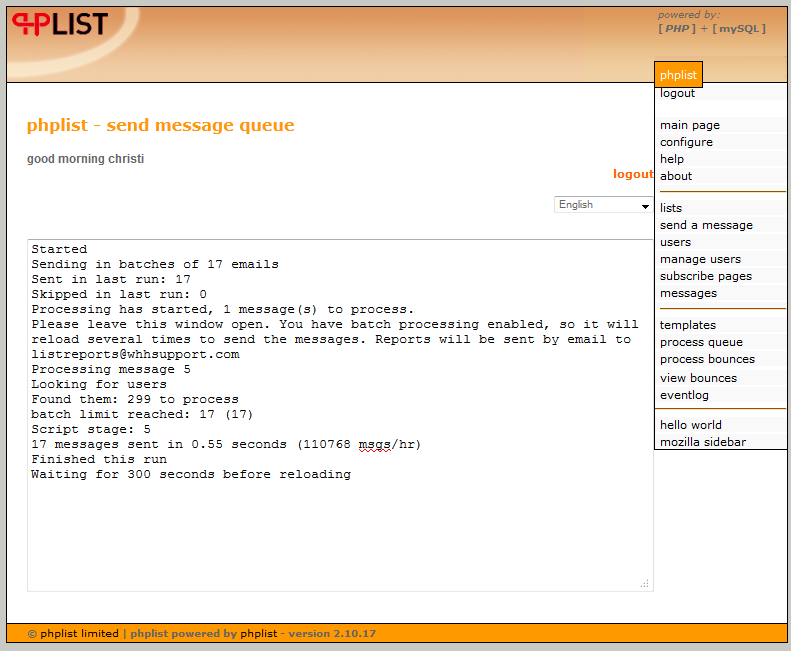Click logout in the sidebar menu
This screenshot has height=651, width=791.
(677, 93)
